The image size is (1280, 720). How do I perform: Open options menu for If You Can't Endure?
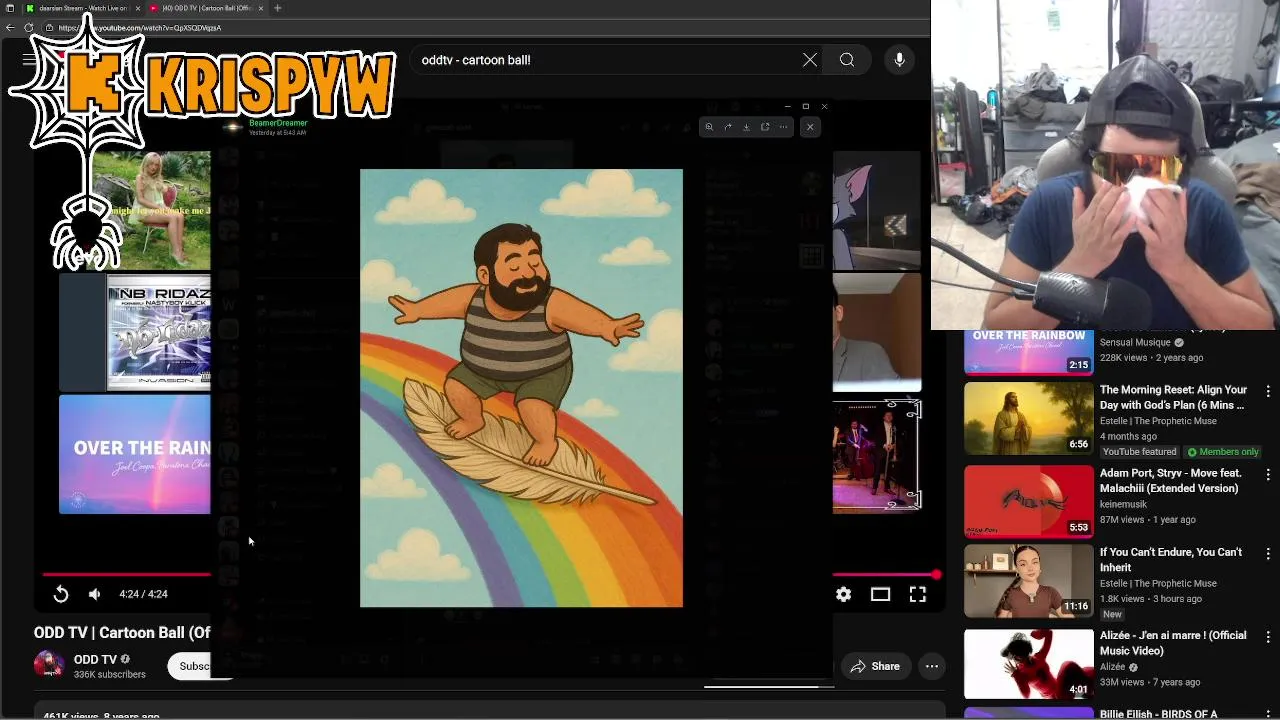(1268, 553)
